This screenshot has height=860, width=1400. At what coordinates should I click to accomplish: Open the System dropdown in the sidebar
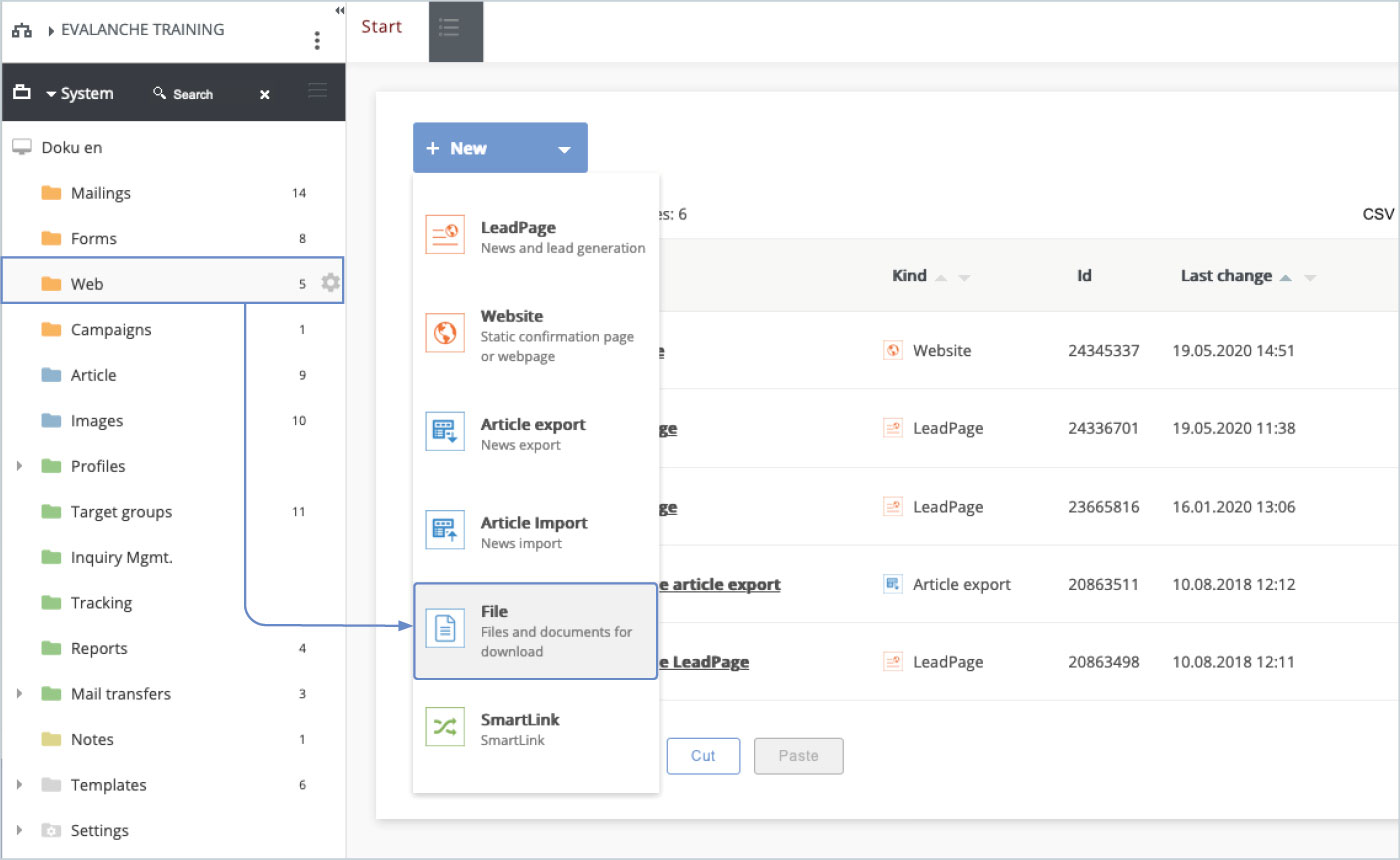coord(78,93)
